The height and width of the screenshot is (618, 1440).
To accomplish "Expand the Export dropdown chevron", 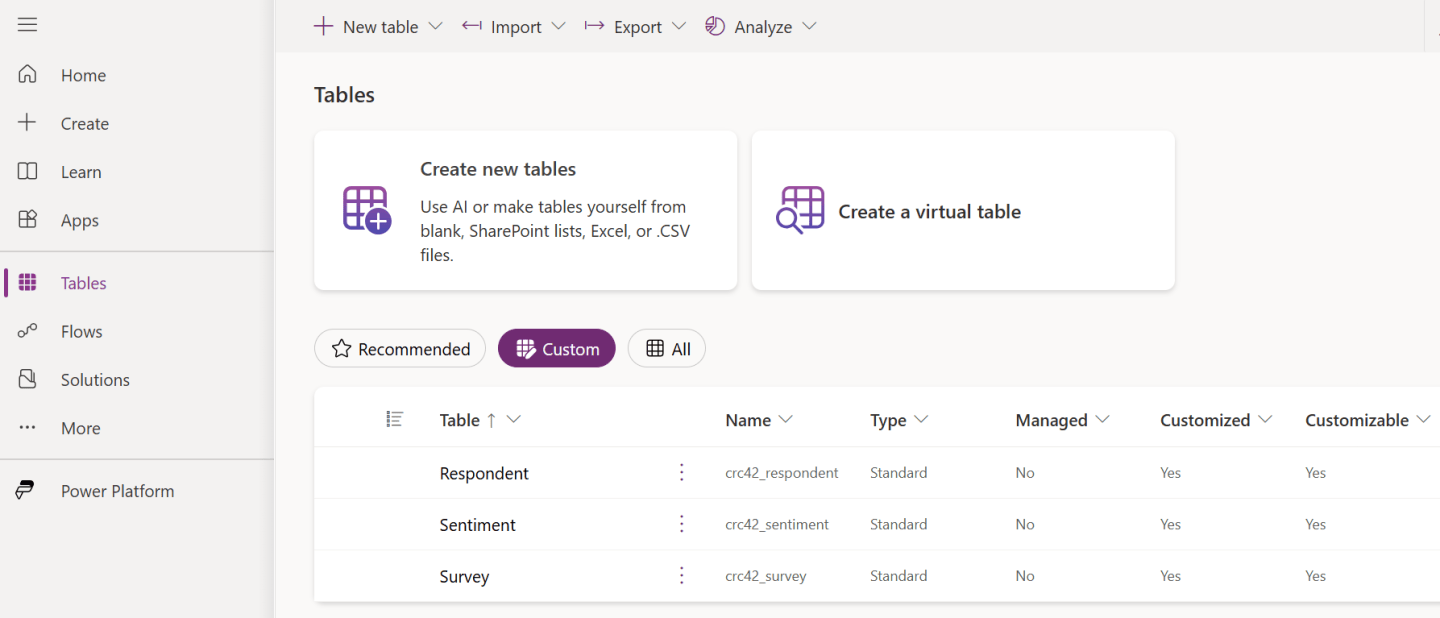I will 679,26.
